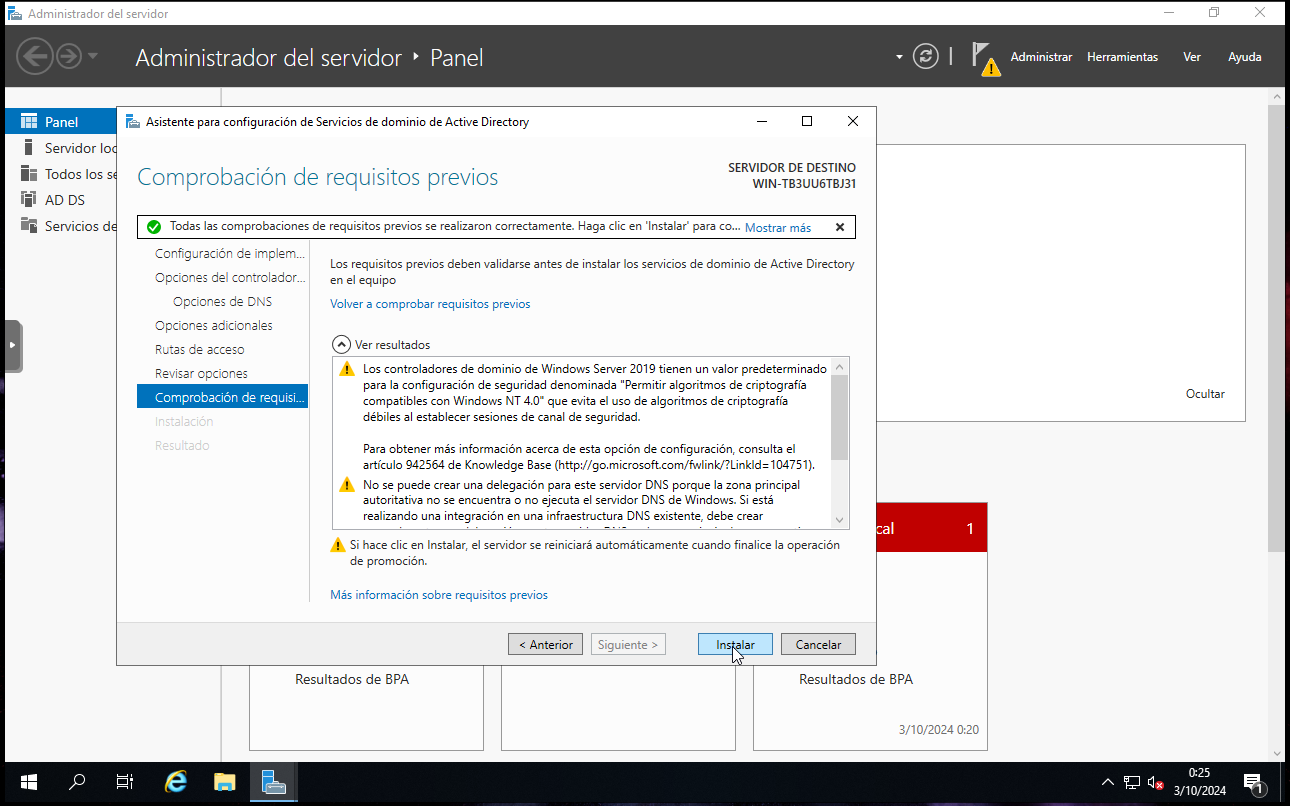
Task: Click the left Resultados de BPA text
Action: (351, 680)
